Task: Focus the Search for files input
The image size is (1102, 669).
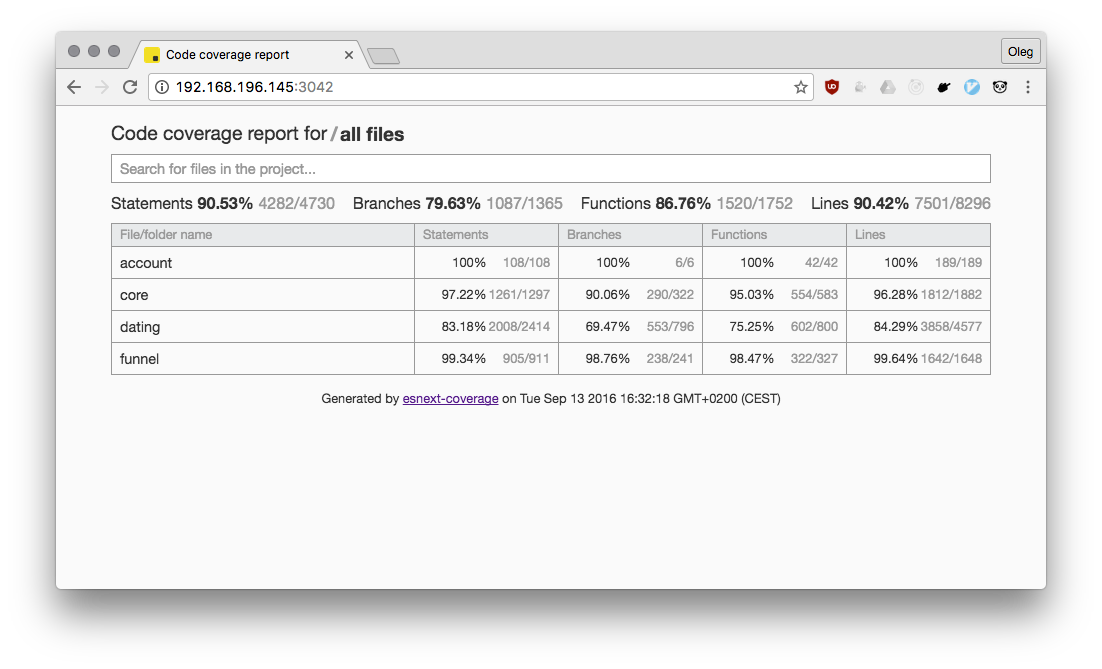Action: point(550,169)
